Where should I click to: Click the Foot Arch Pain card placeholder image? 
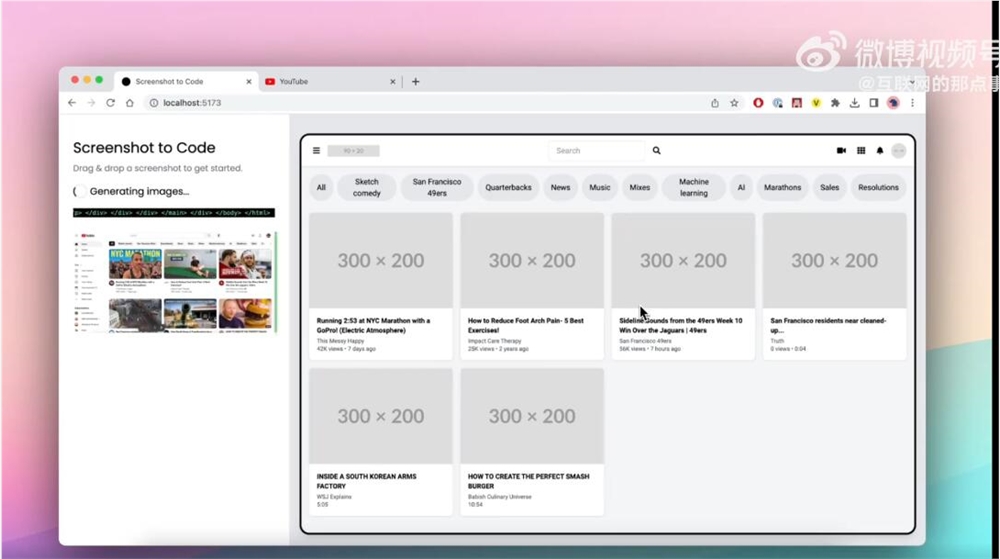(x=532, y=260)
